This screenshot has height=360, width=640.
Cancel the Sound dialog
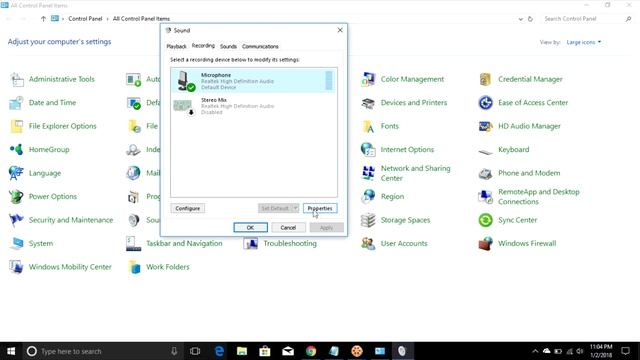point(288,227)
